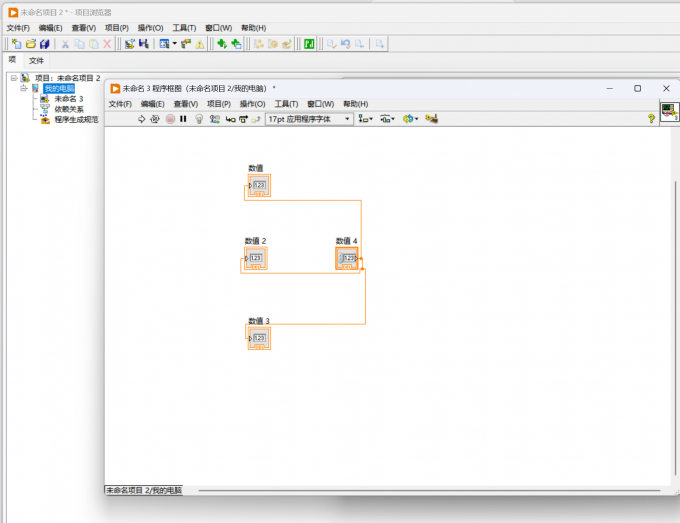Image resolution: width=680 pixels, height=523 pixels.
Task: Click the Undo arrow icon in Project Explorer toolbar
Action: pyautogui.click(x=346, y=44)
